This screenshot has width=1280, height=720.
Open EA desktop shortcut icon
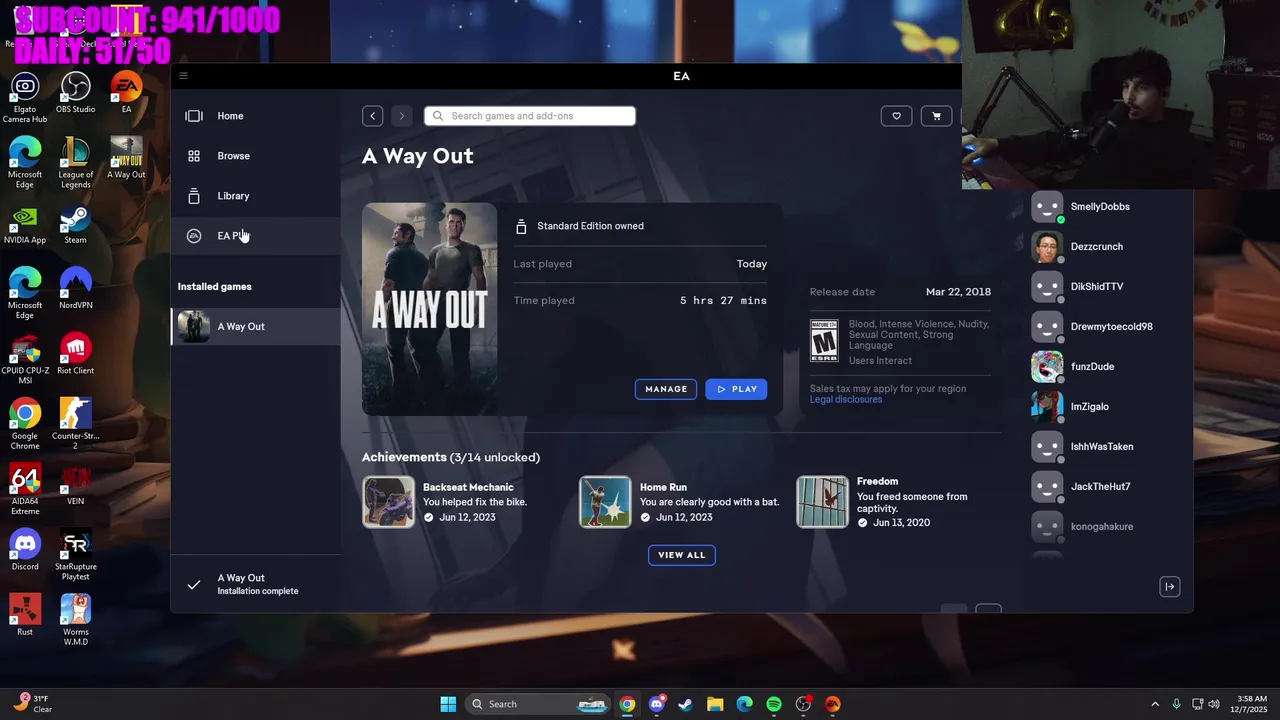pyautogui.click(x=126, y=93)
